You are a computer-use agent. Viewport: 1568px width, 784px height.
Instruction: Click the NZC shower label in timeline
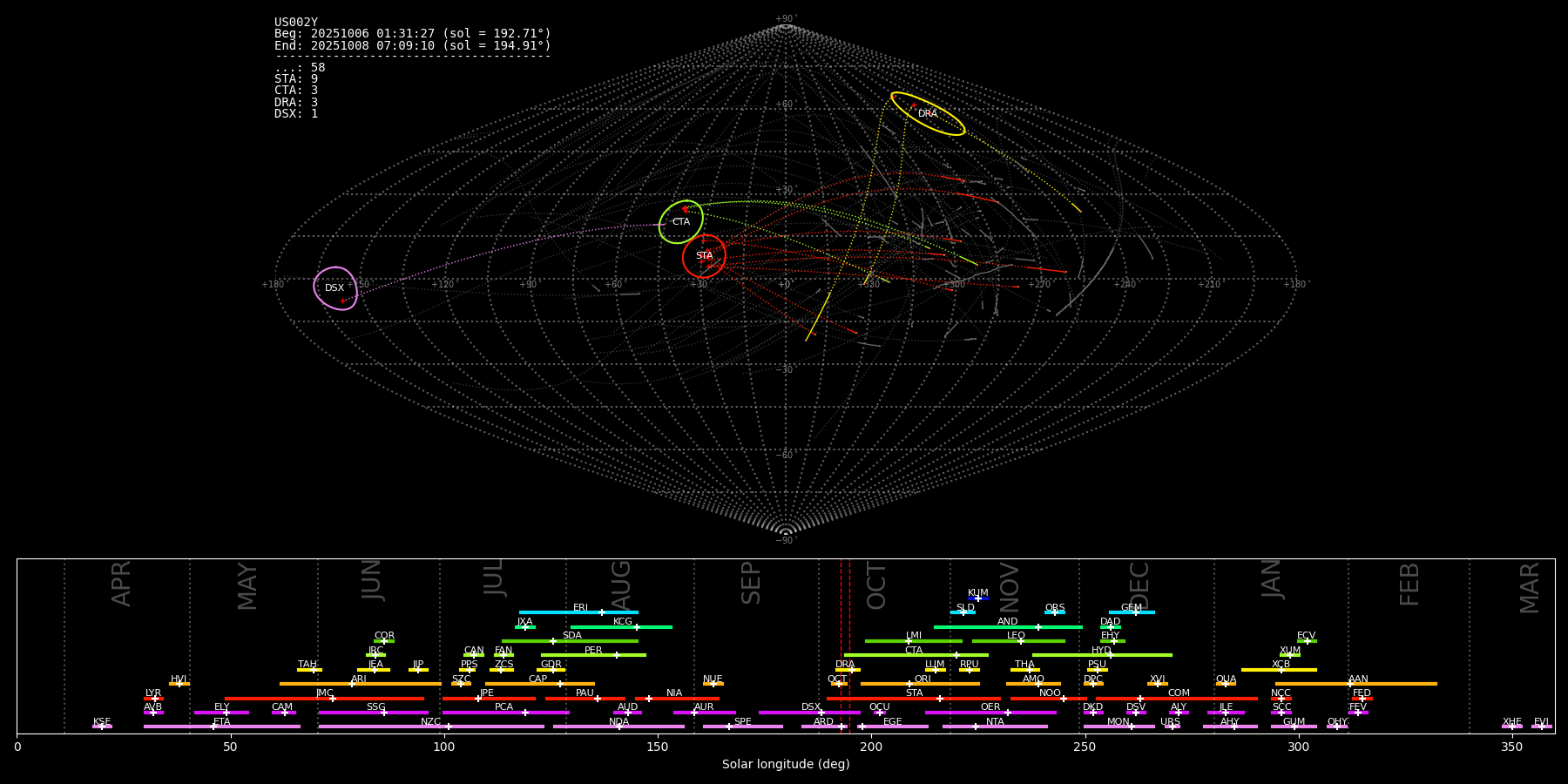tap(431, 722)
